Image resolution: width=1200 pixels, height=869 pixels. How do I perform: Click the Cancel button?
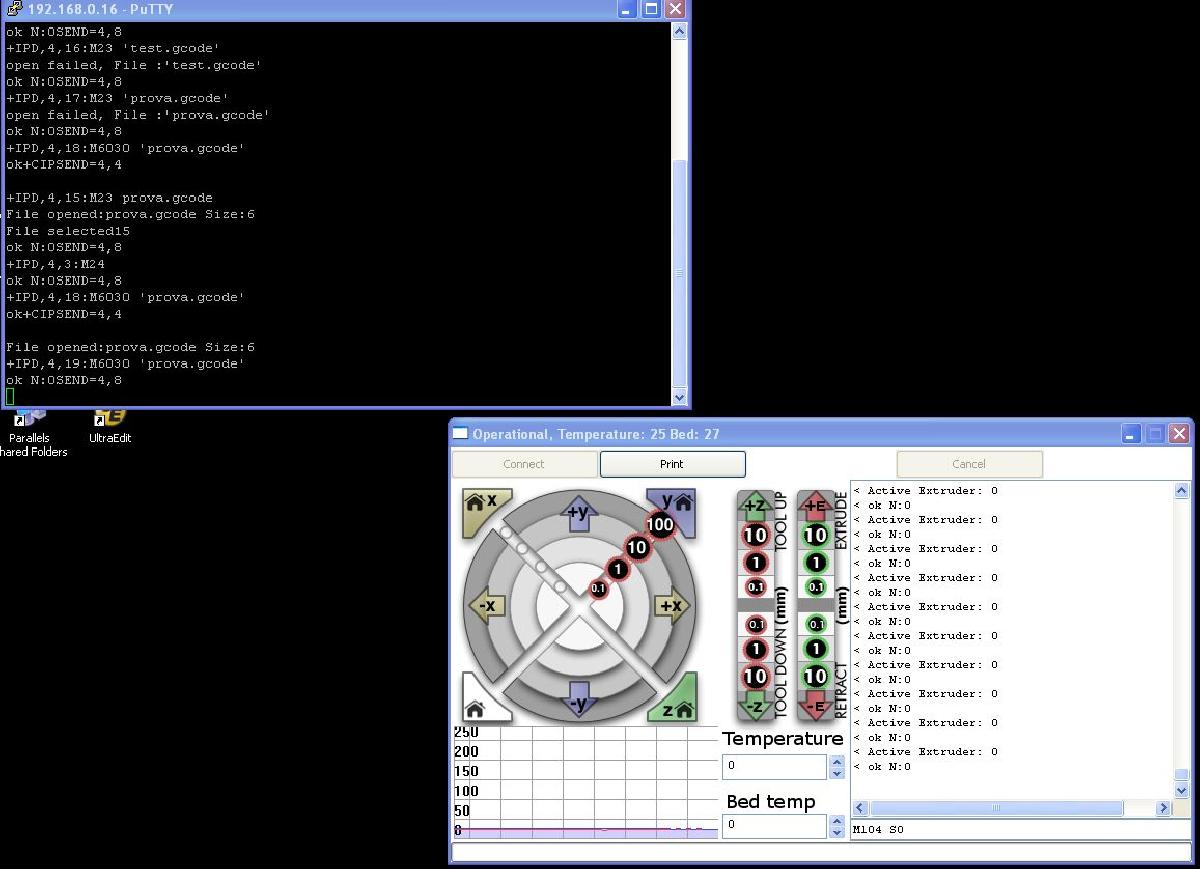(x=969, y=464)
